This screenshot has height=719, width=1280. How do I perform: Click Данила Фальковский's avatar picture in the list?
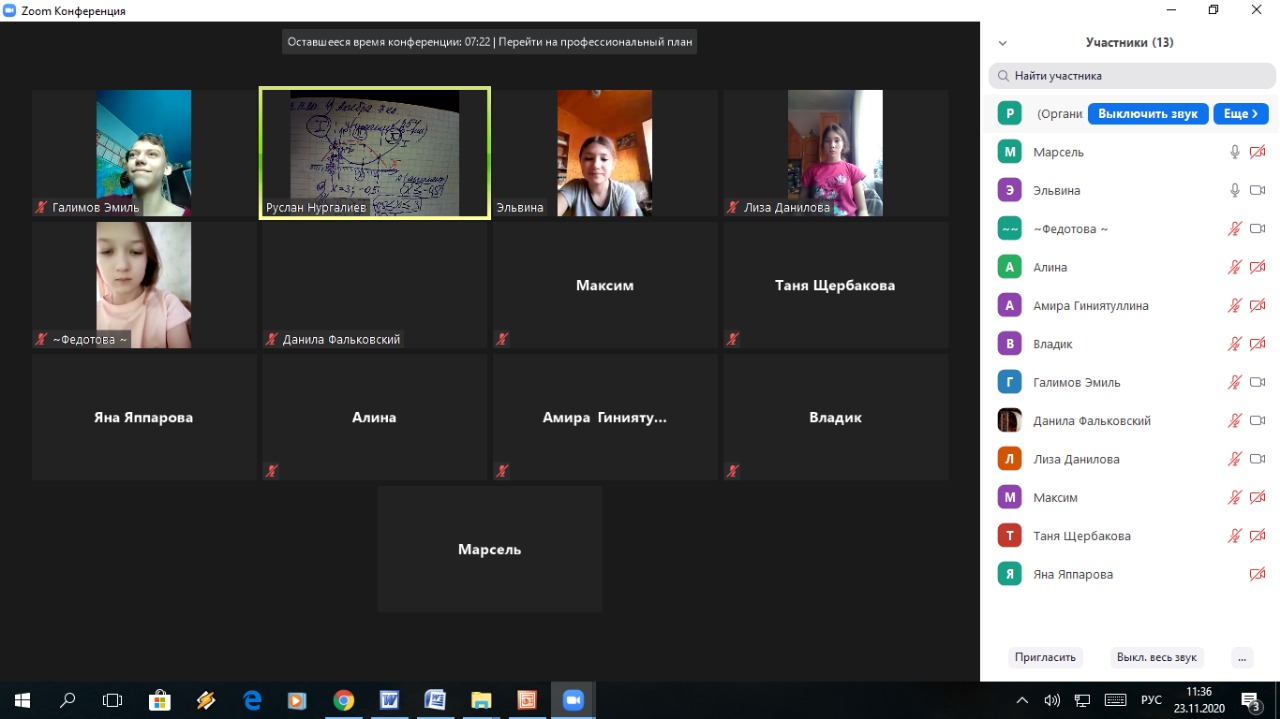(1009, 421)
